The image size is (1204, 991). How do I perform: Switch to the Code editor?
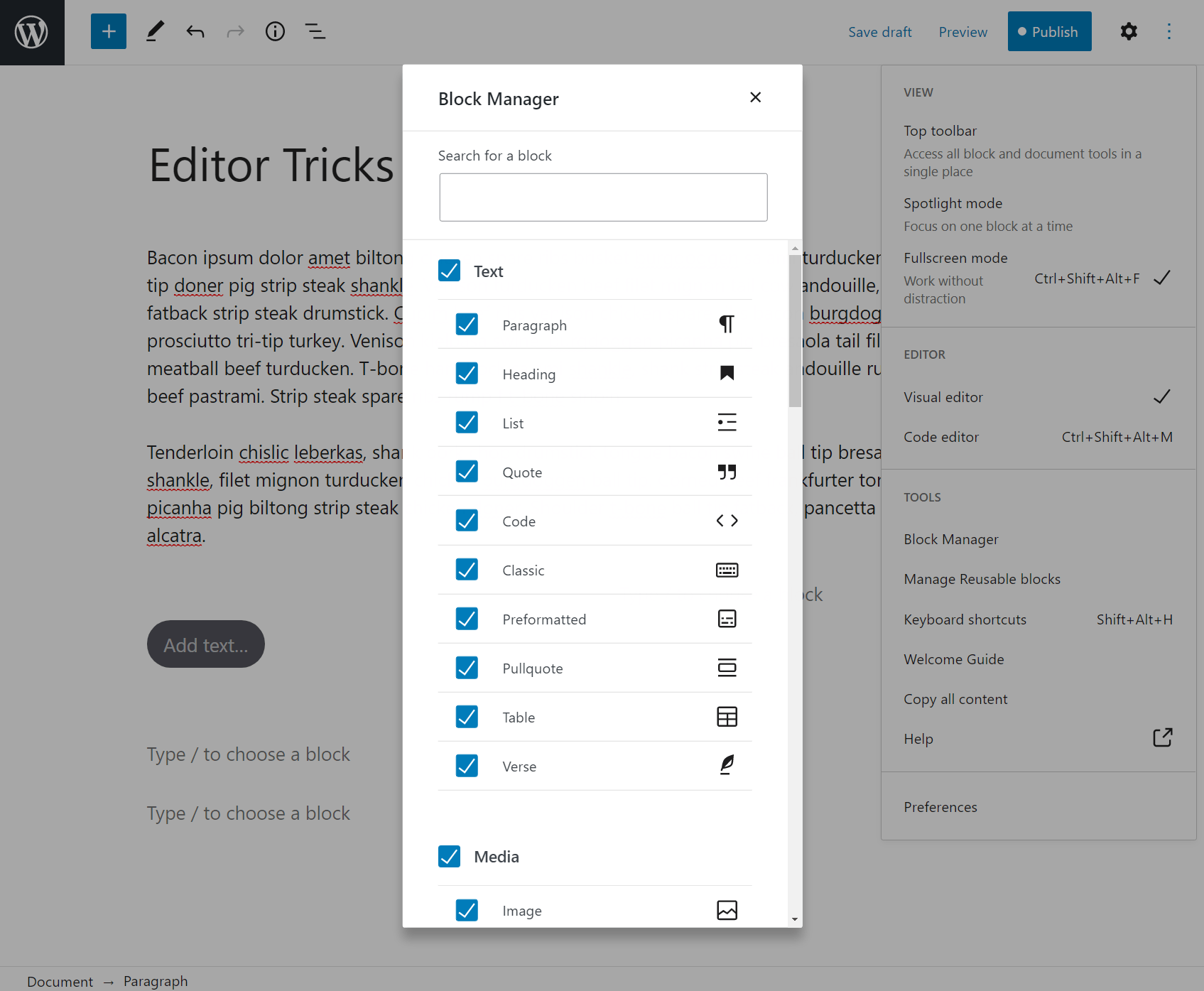(941, 436)
